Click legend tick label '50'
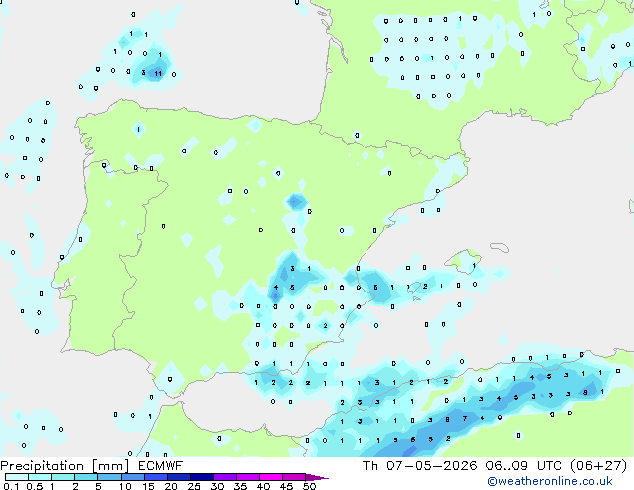This screenshot has width=634, height=490. click(x=309, y=486)
